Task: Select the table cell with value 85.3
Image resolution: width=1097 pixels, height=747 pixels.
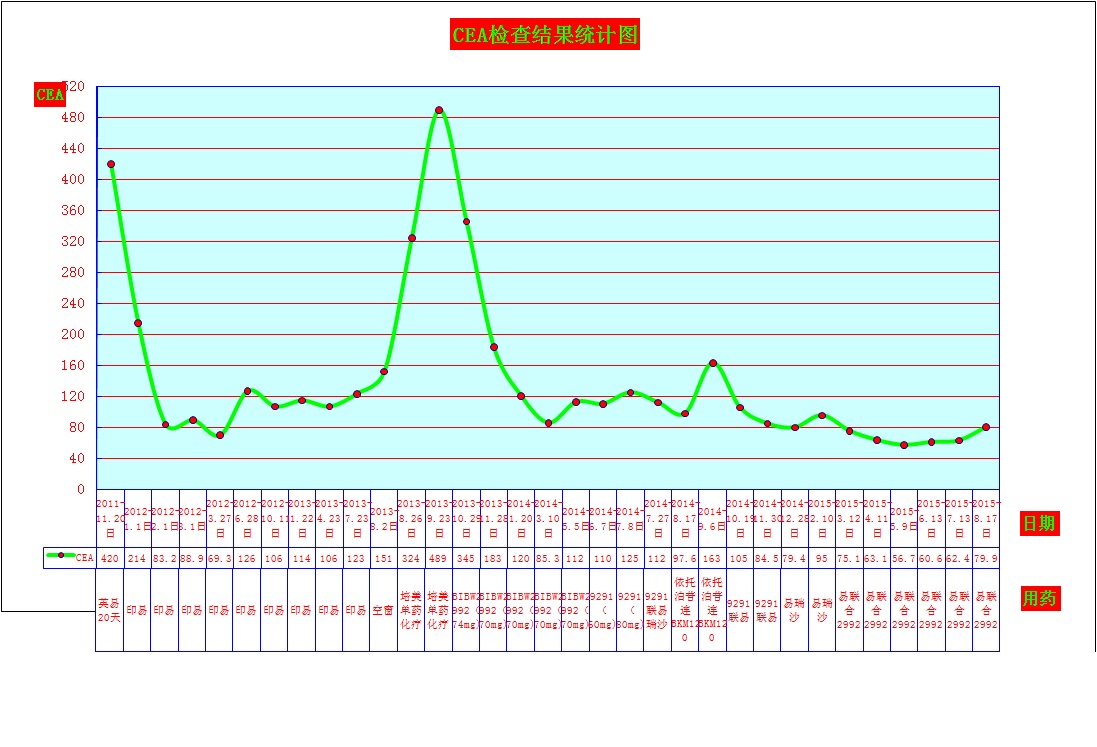Action: point(548,558)
